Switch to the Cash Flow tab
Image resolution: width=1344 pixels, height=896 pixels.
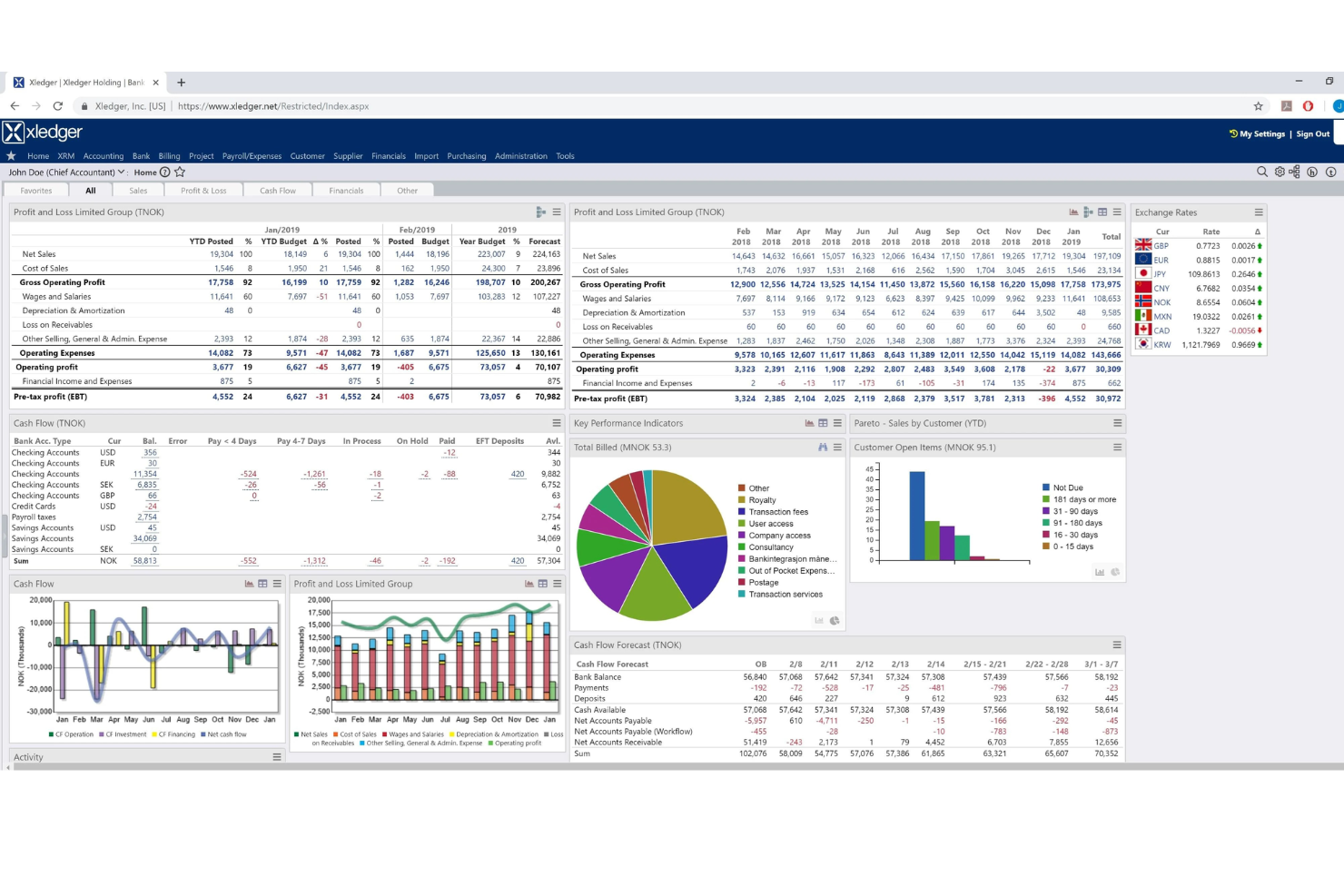pyautogui.click(x=278, y=190)
